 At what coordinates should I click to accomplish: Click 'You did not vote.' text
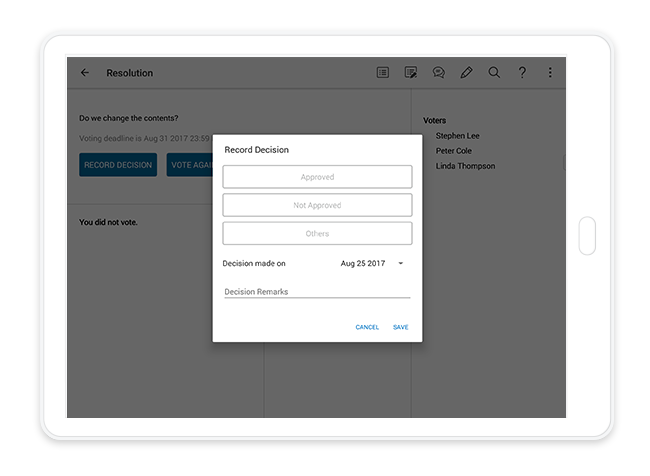point(108,222)
